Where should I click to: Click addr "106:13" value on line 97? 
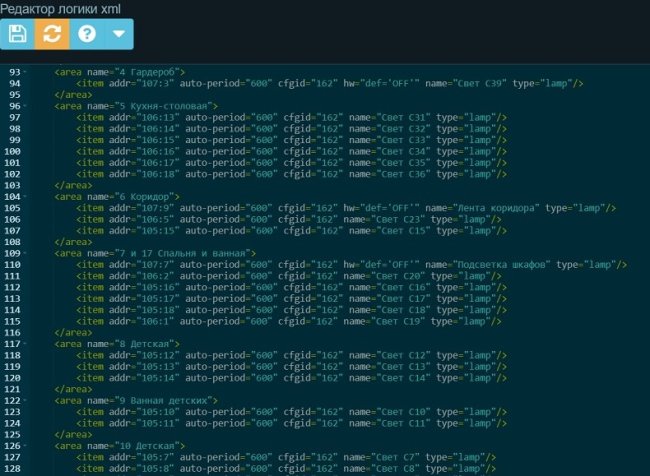coord(137,118)
